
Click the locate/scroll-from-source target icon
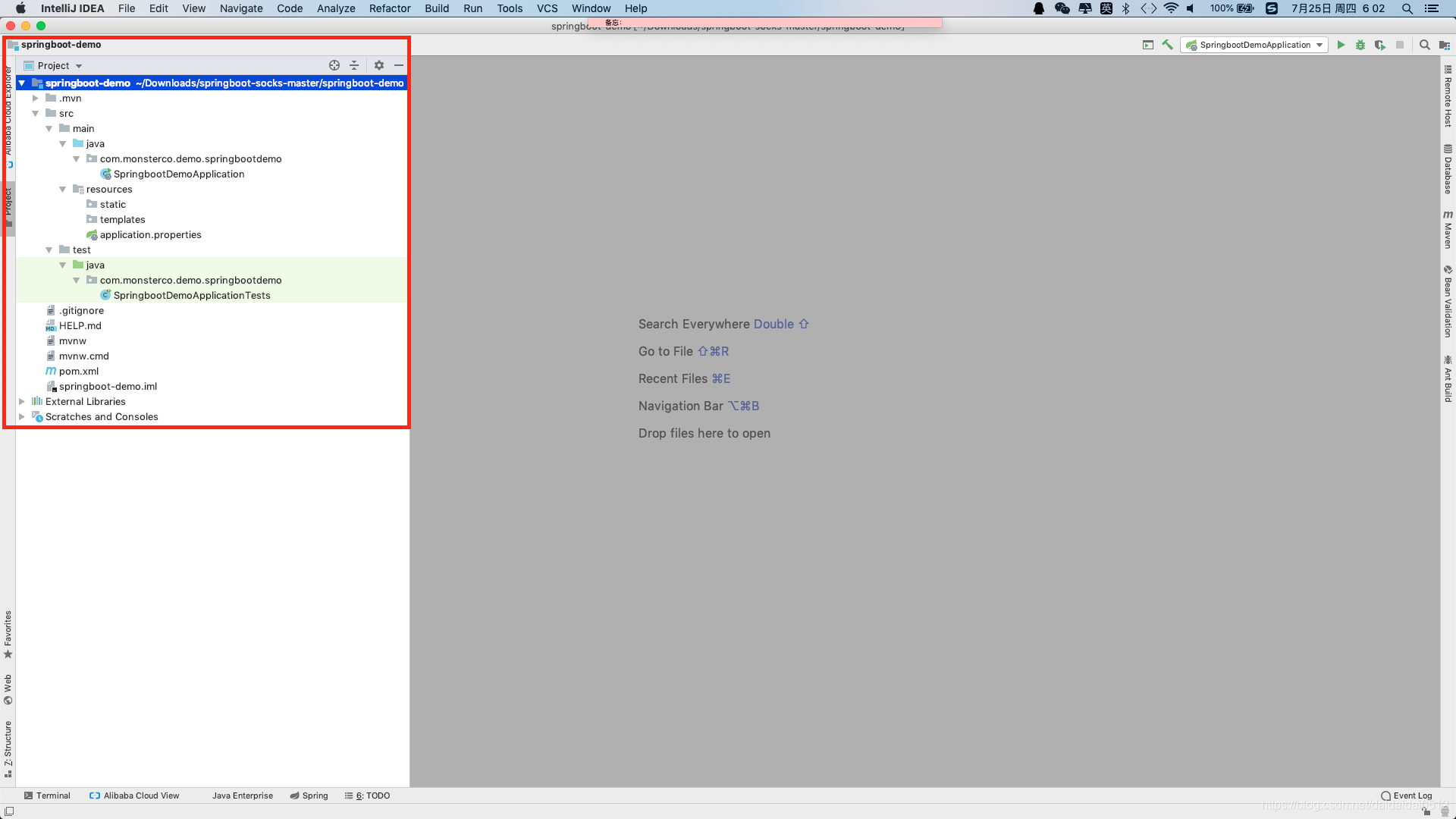point(334,65)
